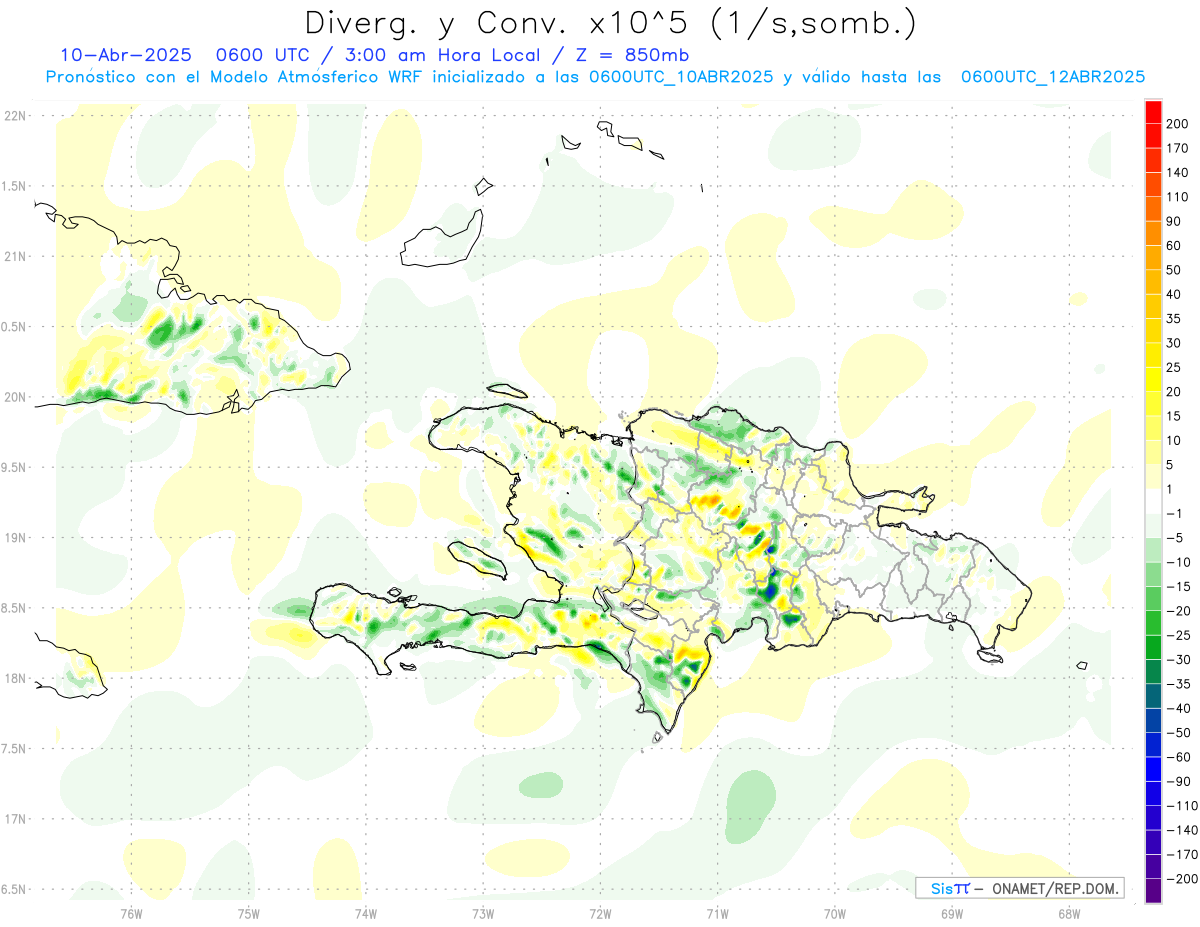Click the '74W' longitude axis label

coord(365,913)
